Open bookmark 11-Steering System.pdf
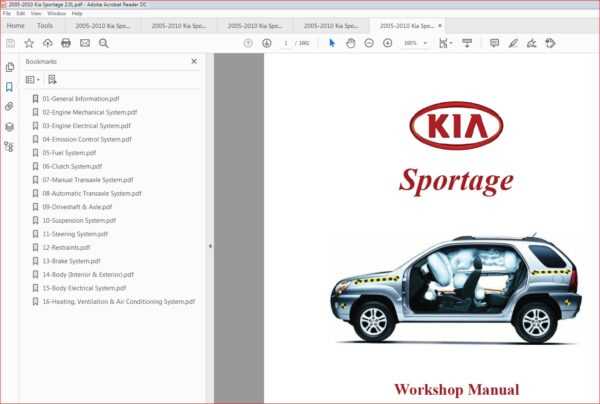600x404 pixels. (75, 234)
